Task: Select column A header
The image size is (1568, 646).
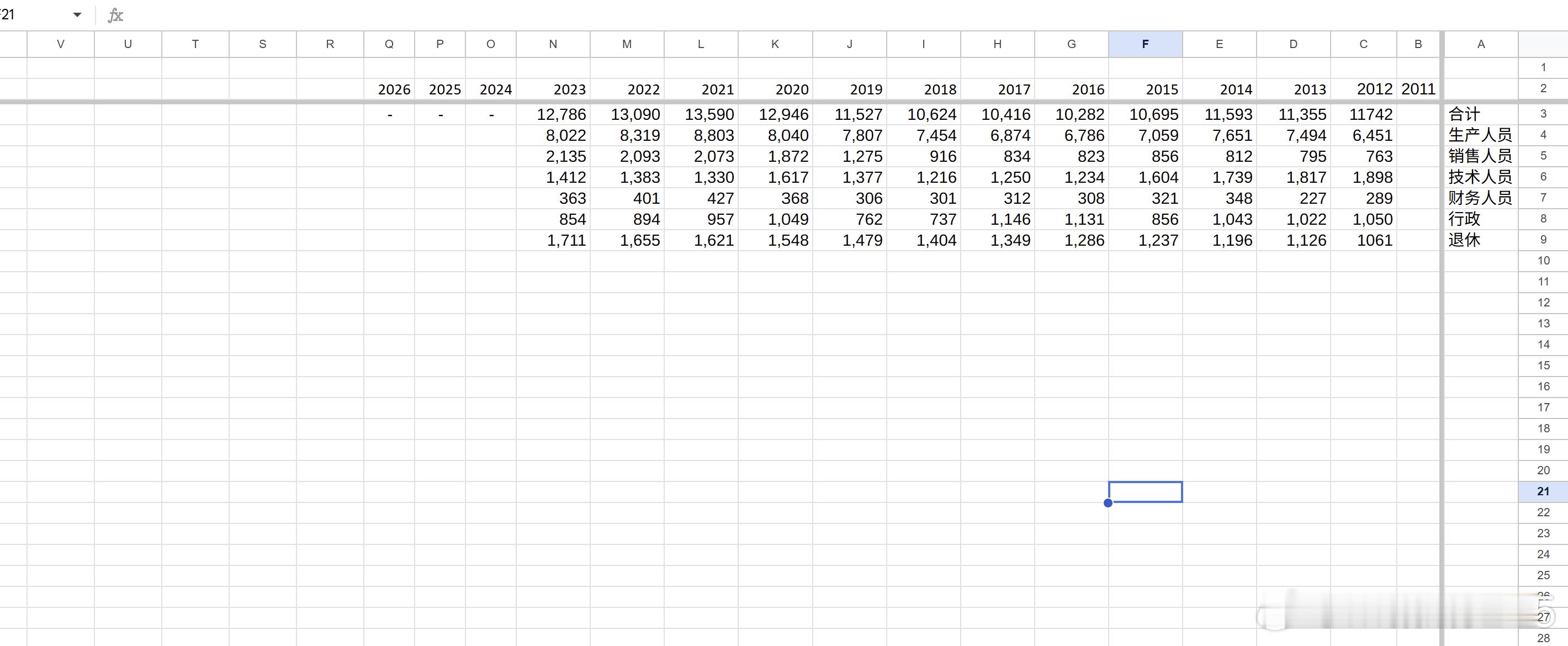Action: (1480, 44)
